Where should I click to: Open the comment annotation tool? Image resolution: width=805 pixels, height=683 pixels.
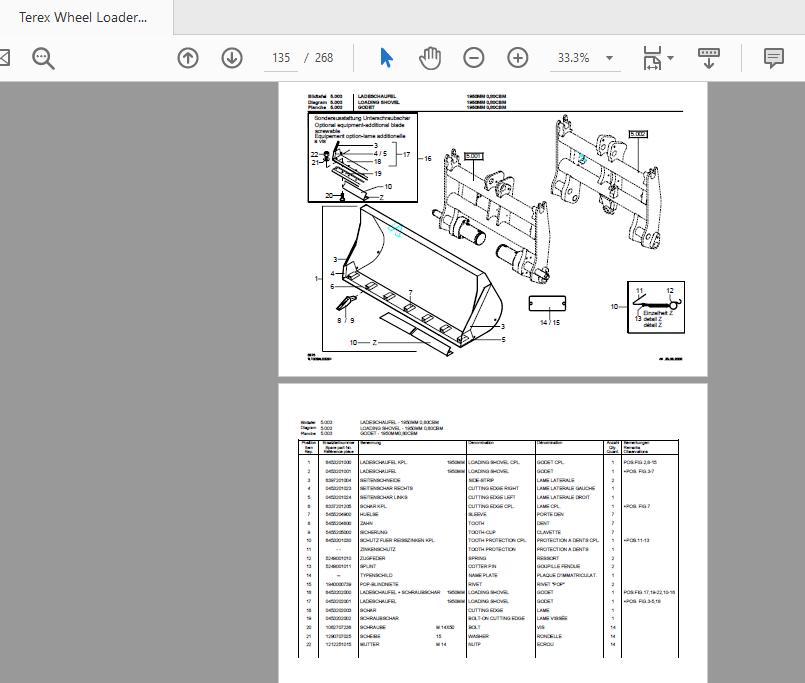(772, 58)
